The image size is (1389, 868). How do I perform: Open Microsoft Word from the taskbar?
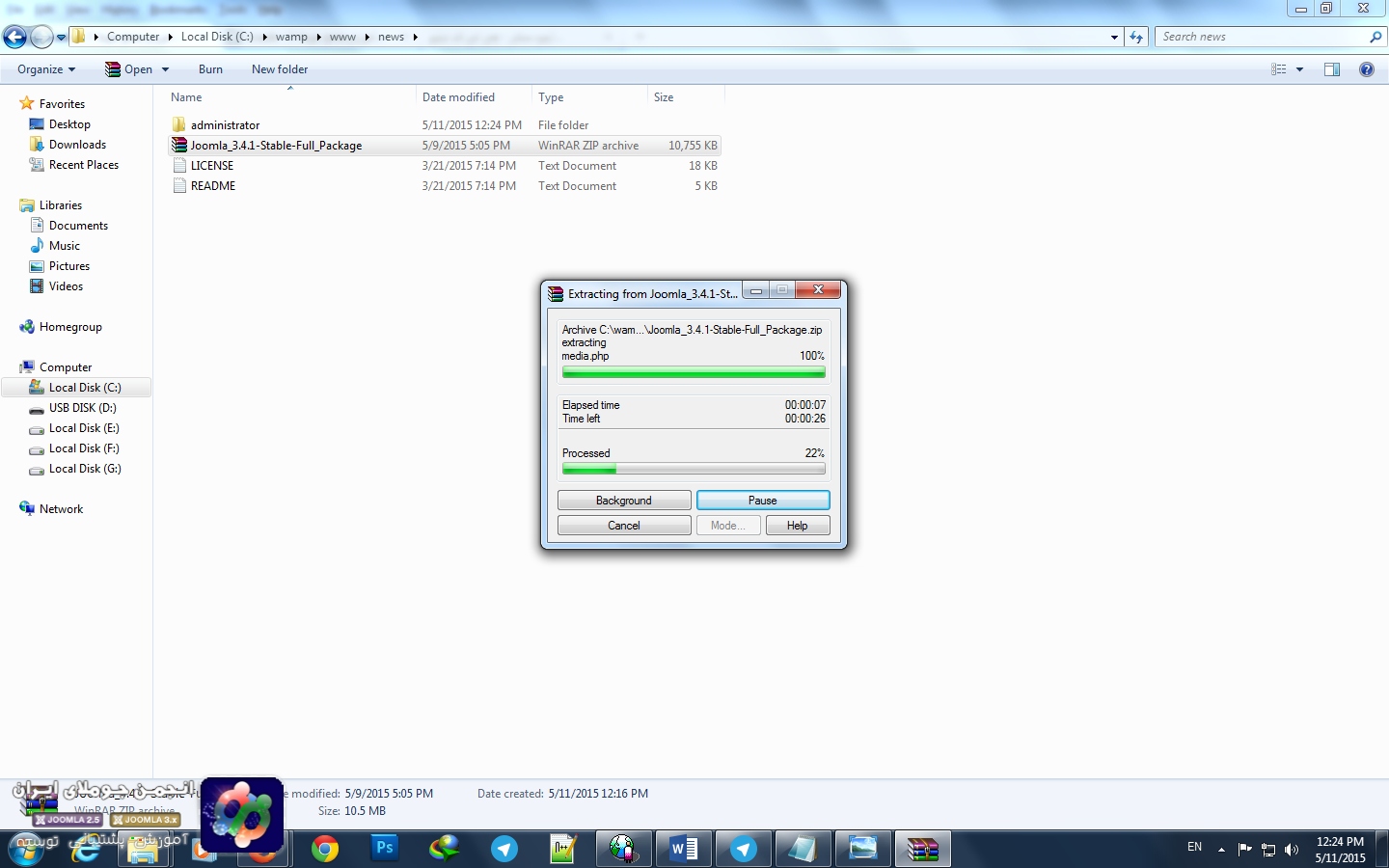click(x=683, y=849)
